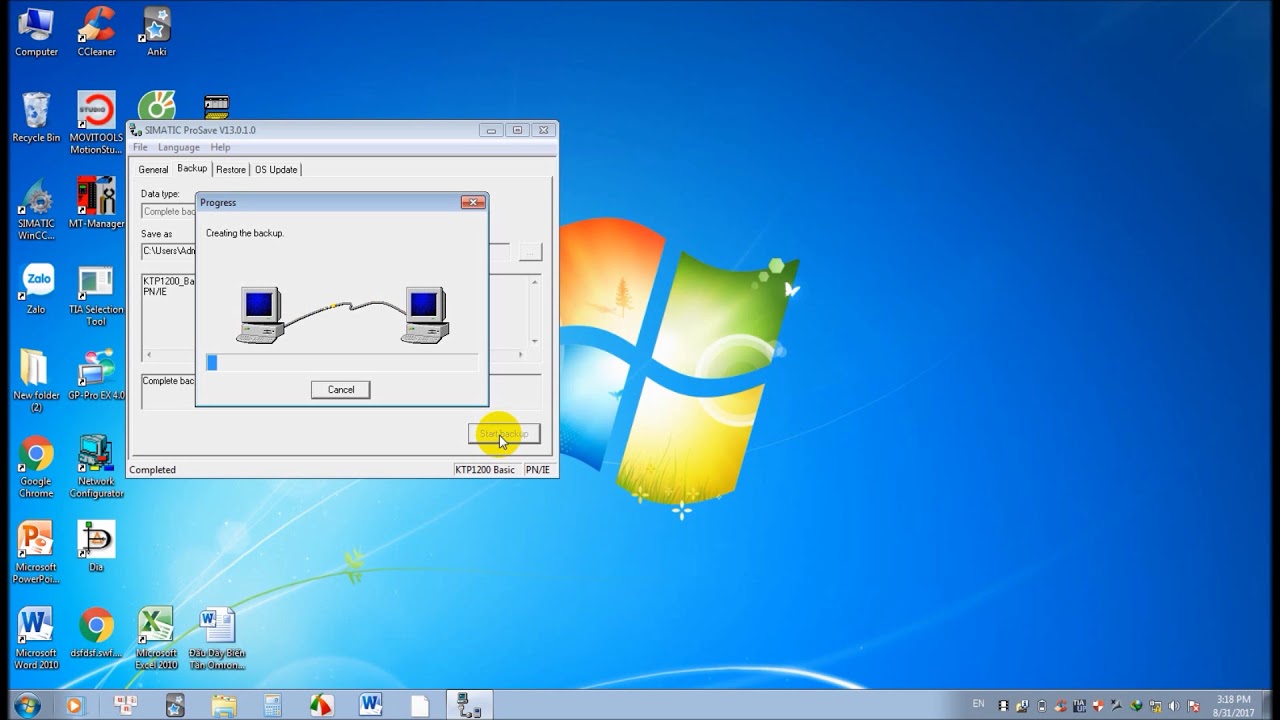Cancel the backup in the Progress dialog
The width and height of the screenshot is (1280, 720).
tap(341, 390)
